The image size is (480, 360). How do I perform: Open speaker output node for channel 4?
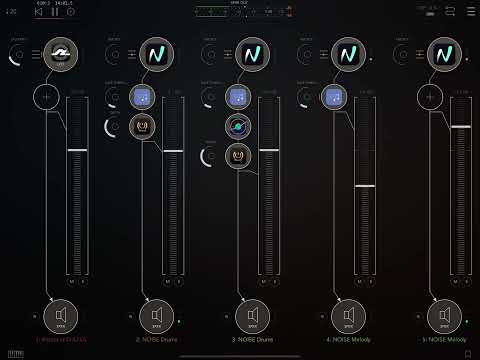(x=348, y=316)
